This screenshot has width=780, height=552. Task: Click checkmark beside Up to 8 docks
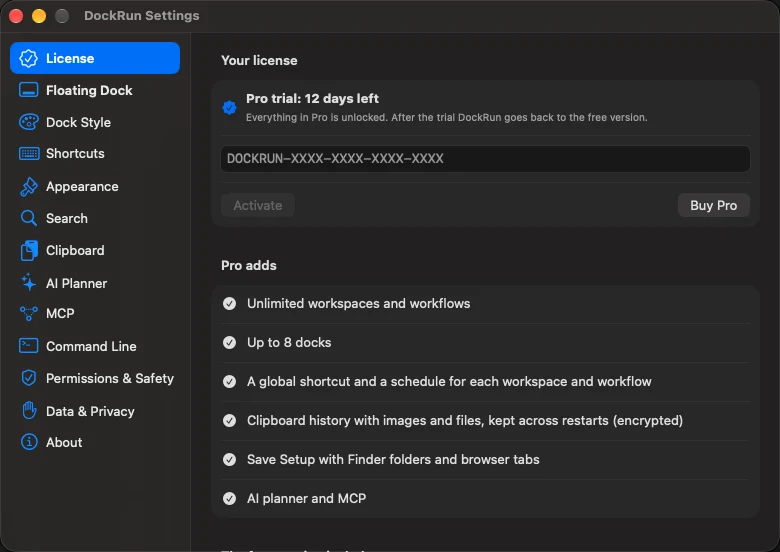pyautogui.click(x=229, y=343)
